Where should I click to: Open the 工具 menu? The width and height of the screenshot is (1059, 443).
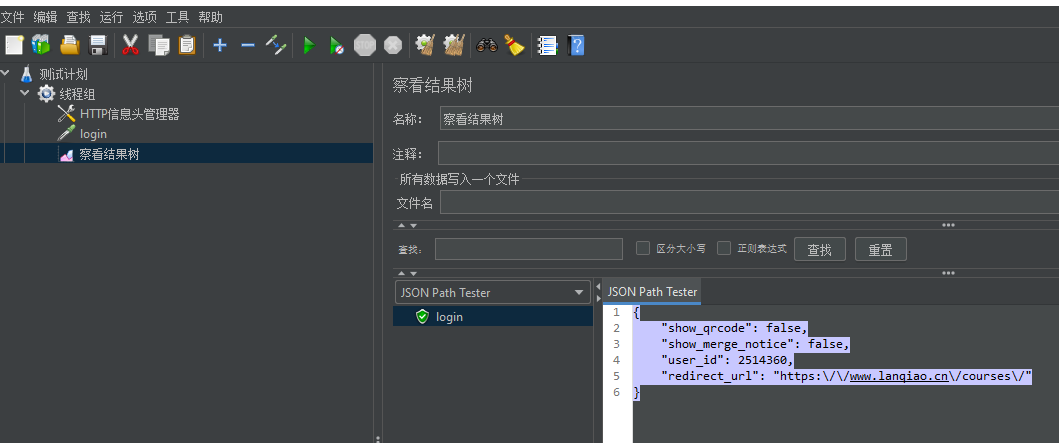[178, 17]
